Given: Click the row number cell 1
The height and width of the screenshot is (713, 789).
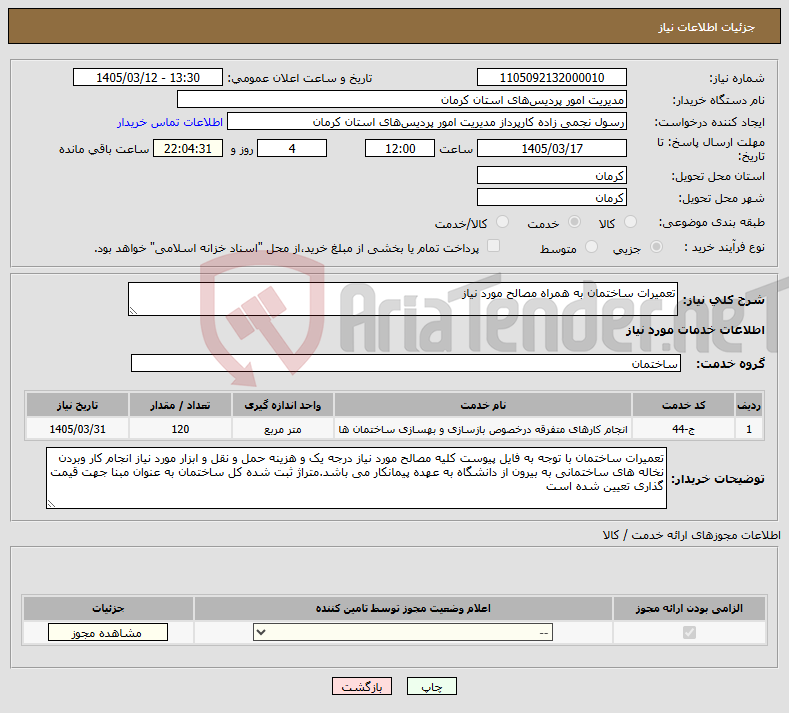Looking at the screenshot, I should 749,429.
